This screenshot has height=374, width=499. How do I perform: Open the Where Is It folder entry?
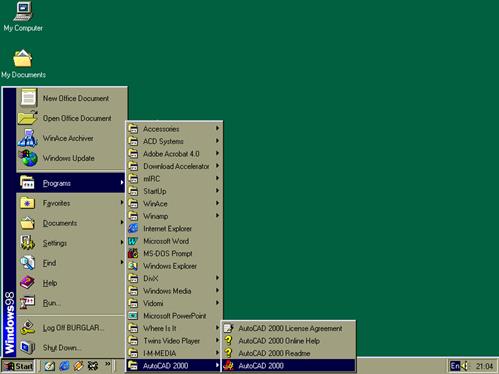(x=174, y=328)
